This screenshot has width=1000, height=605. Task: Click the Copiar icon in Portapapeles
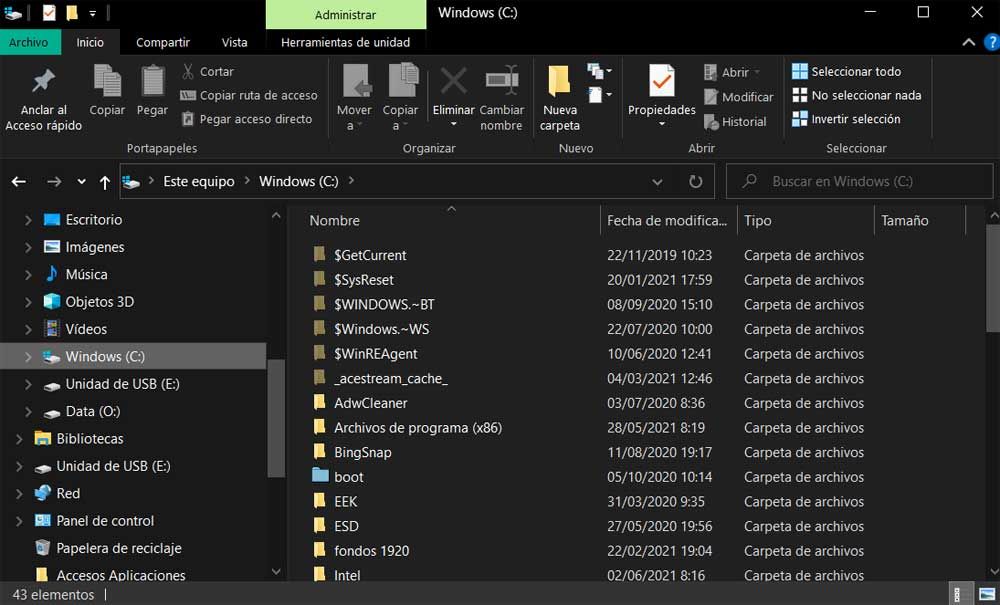point(107,81)
